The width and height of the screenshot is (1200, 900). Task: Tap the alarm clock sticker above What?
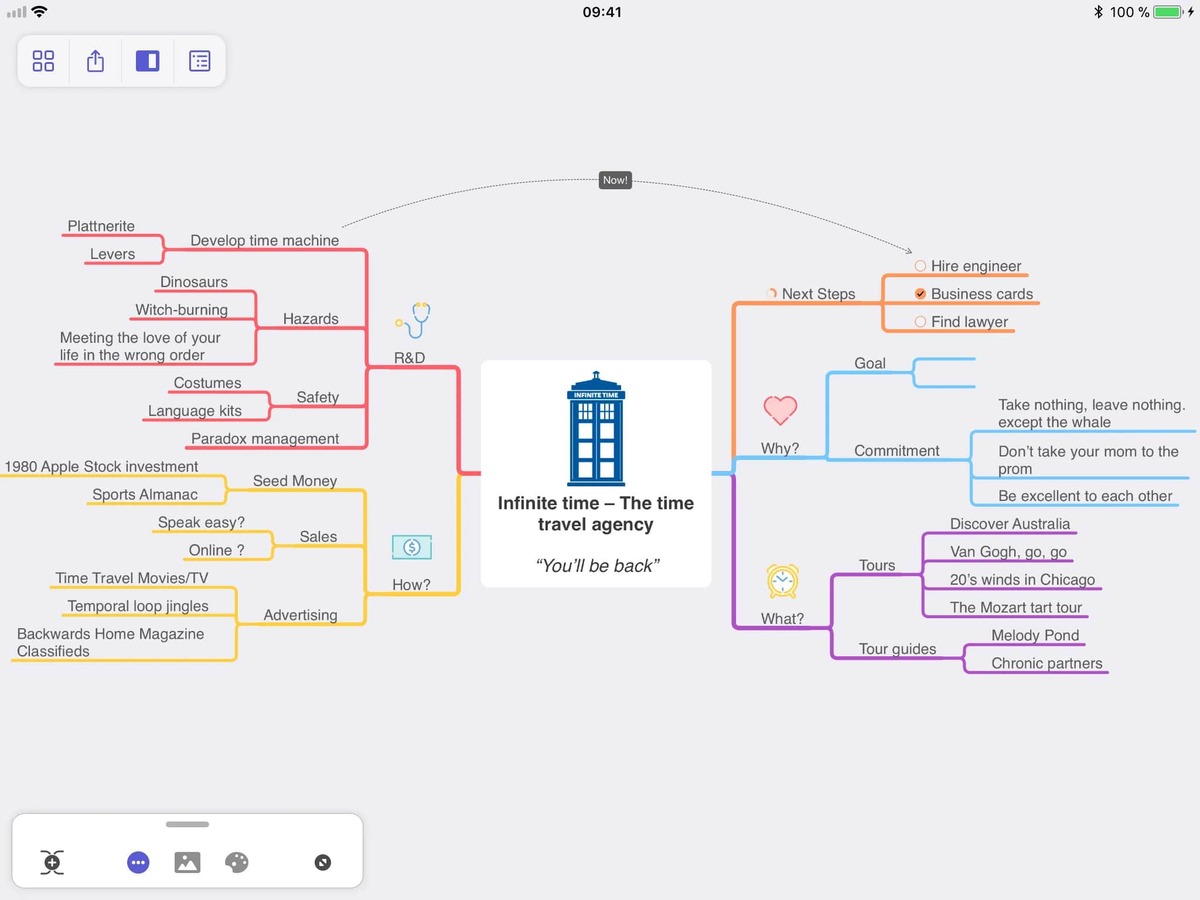(x=781, y=580)
